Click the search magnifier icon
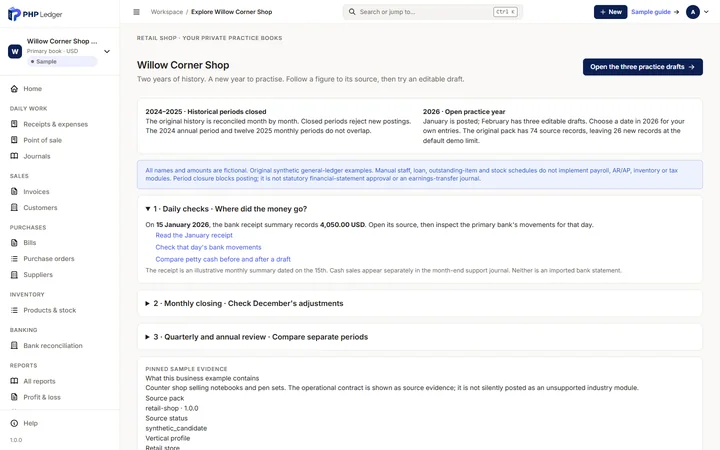Viewport: 720px width, 450px height. [x=352, y=12]
